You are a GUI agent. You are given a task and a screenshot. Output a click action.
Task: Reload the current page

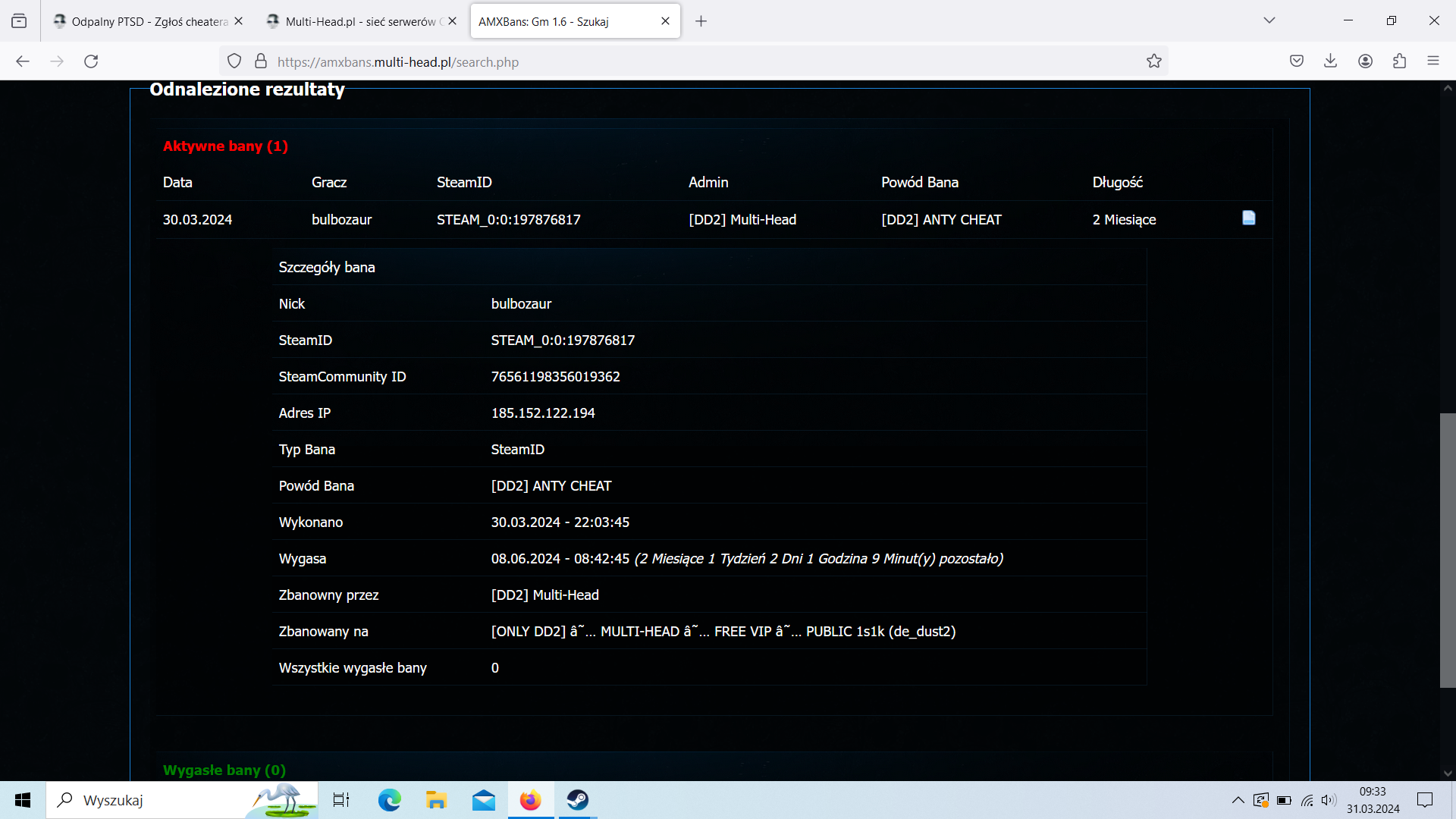[x=91, y=61]
